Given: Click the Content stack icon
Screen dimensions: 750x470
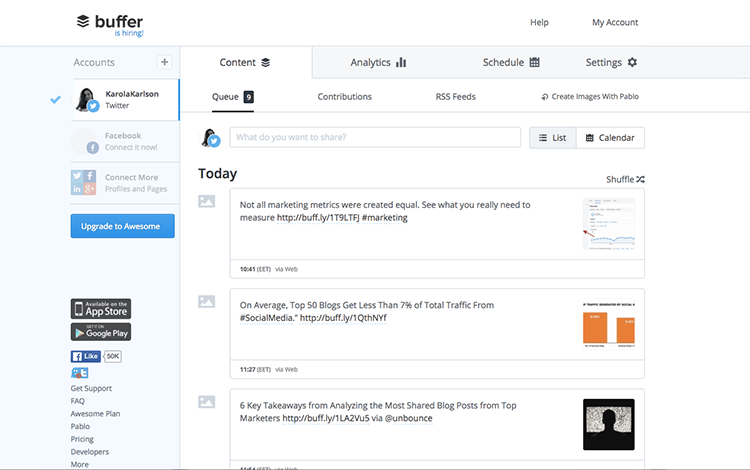Looking at the screenshot, I should tap(265, 62).
